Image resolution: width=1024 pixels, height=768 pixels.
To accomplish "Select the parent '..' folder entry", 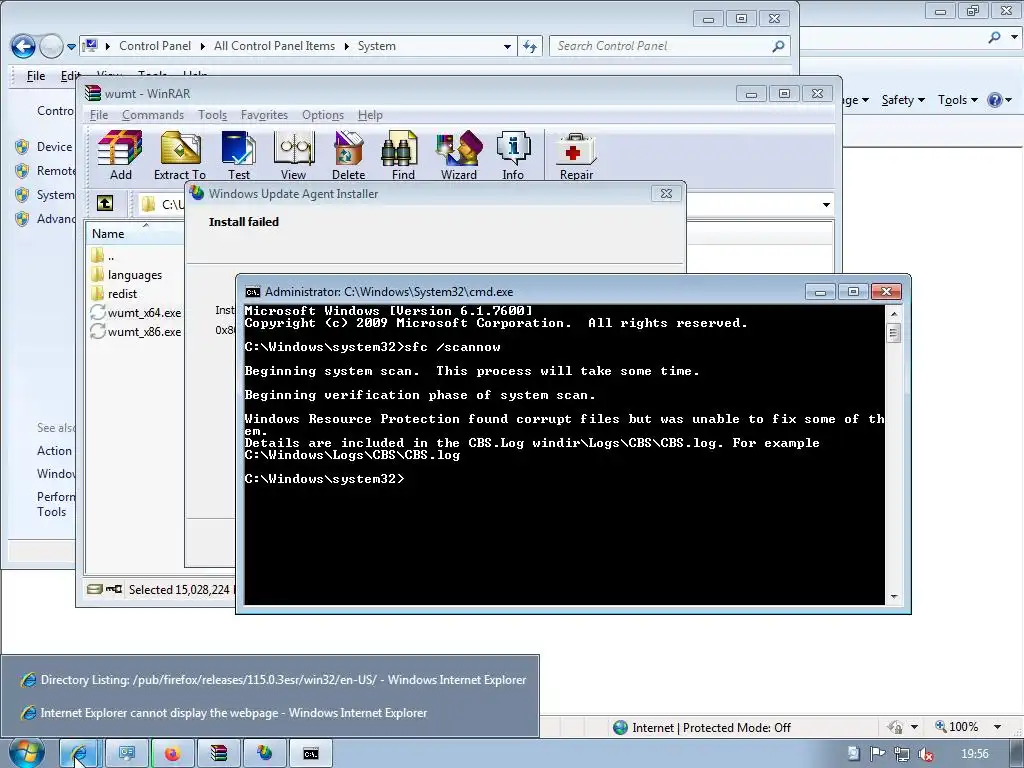I will (x=103, y=256).
